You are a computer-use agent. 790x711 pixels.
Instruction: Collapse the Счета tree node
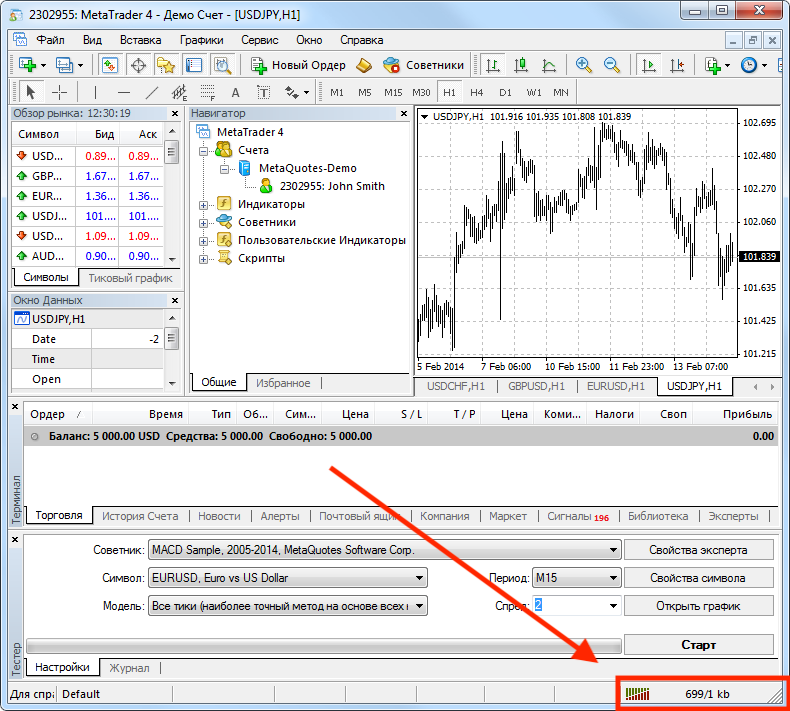(204, 151)
